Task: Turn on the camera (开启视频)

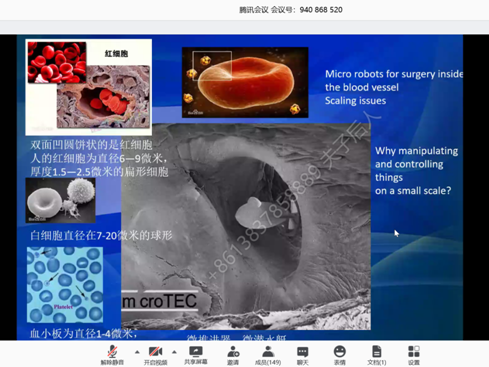Action: point(155,355)
